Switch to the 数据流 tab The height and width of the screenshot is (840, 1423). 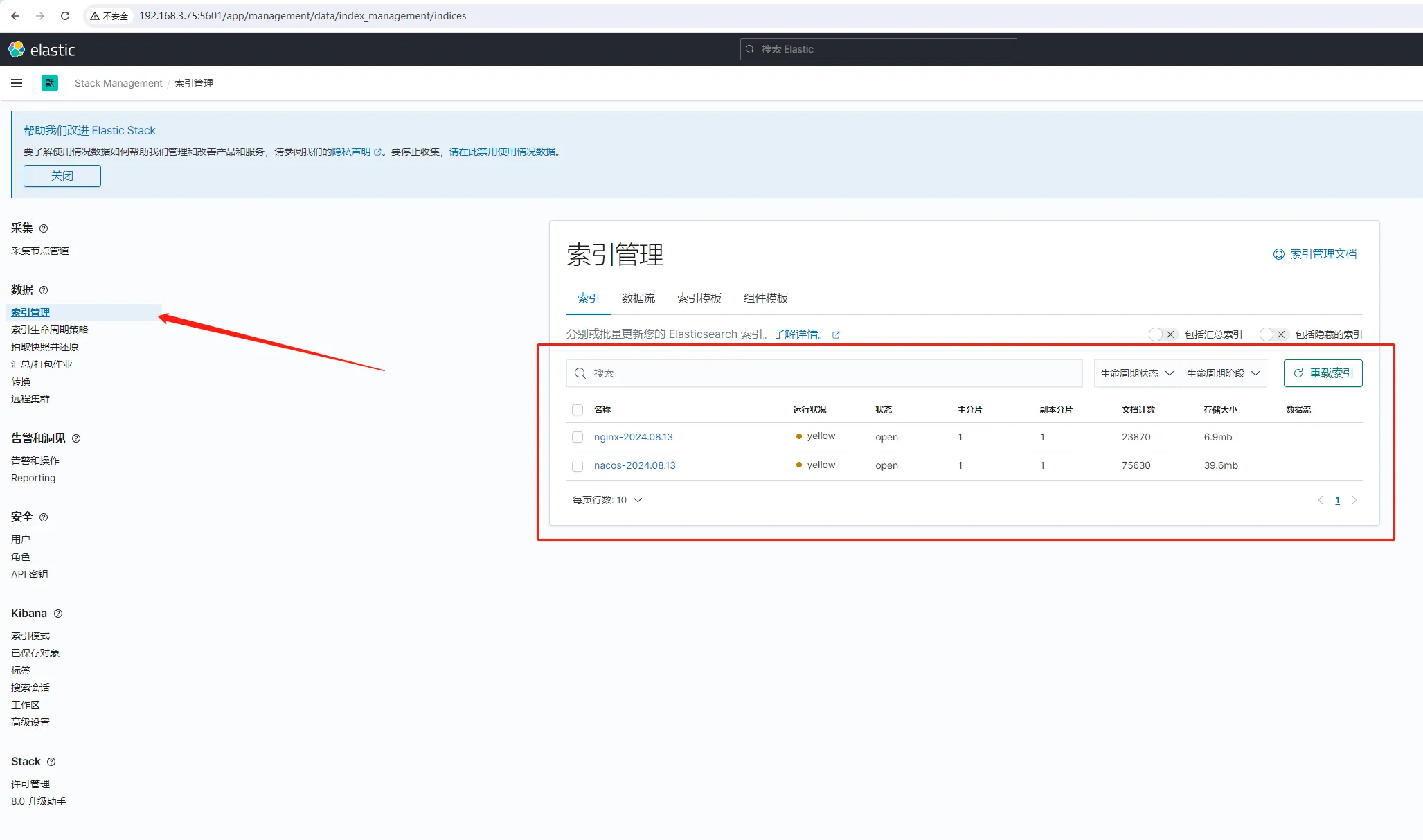638,298
